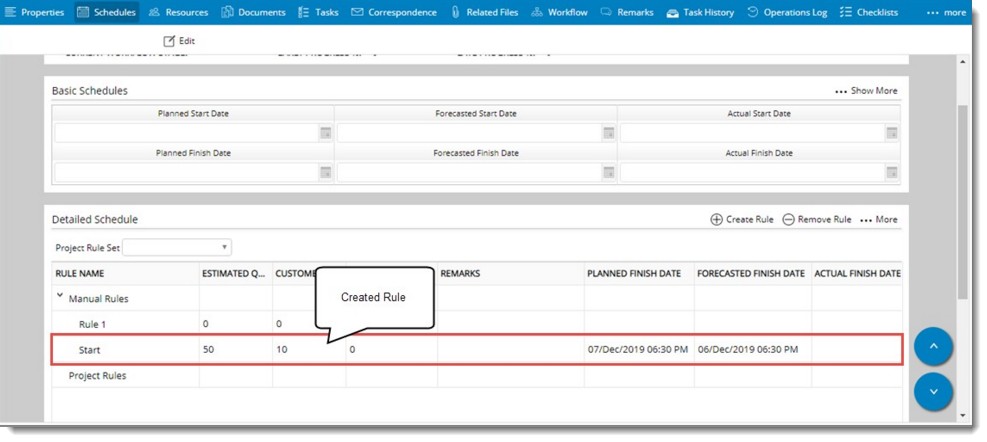Image resolution: width=987 pixels, height=442 pixels.
Task: Open calendar picker for Actual Finish Date
Action: (891, 172)
